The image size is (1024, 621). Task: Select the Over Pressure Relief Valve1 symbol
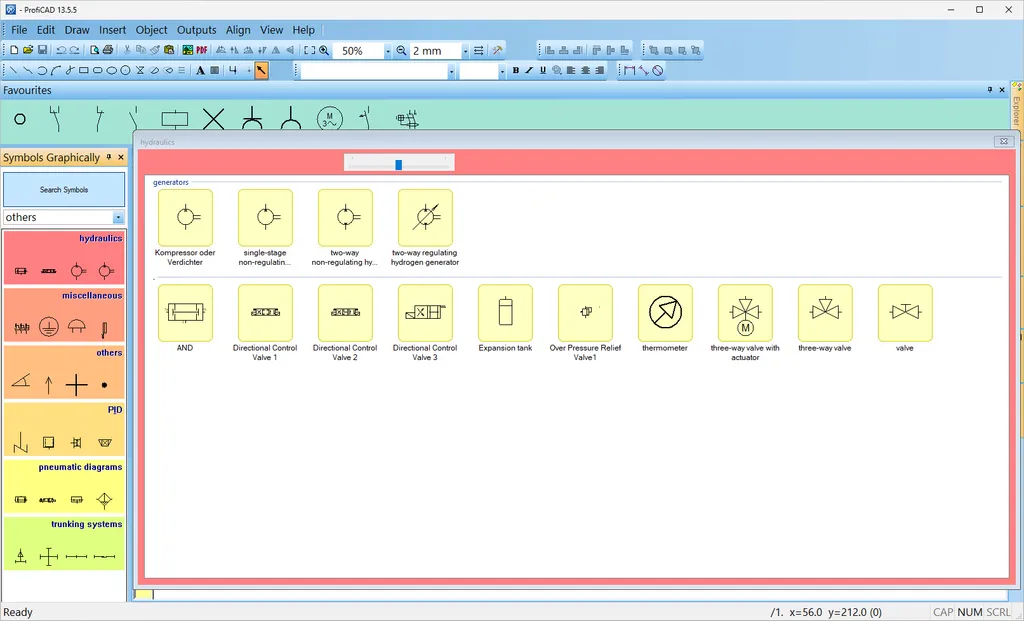tap(585, 313)
